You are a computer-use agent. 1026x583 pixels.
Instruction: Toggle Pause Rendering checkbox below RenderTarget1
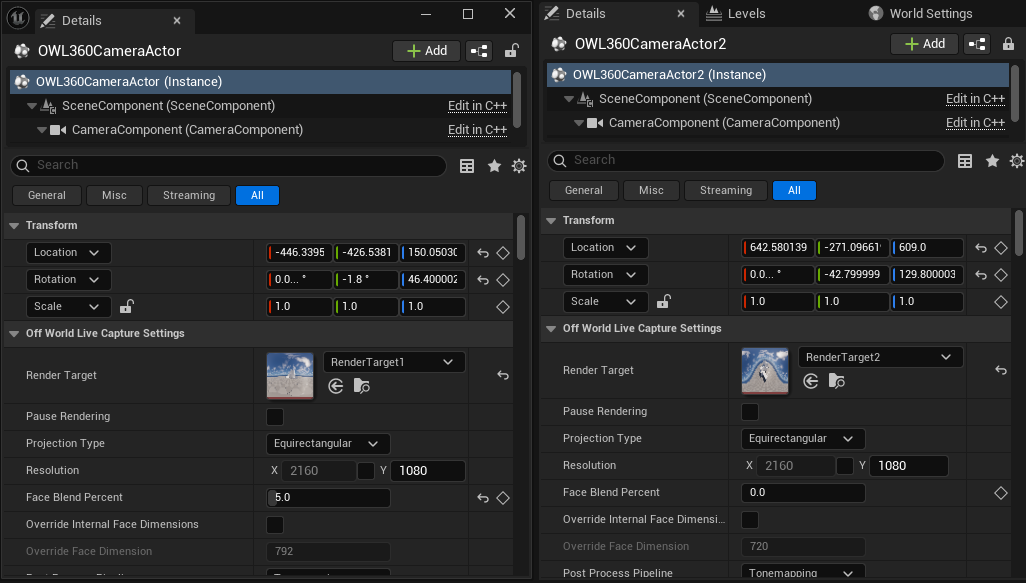click(275, 417)
